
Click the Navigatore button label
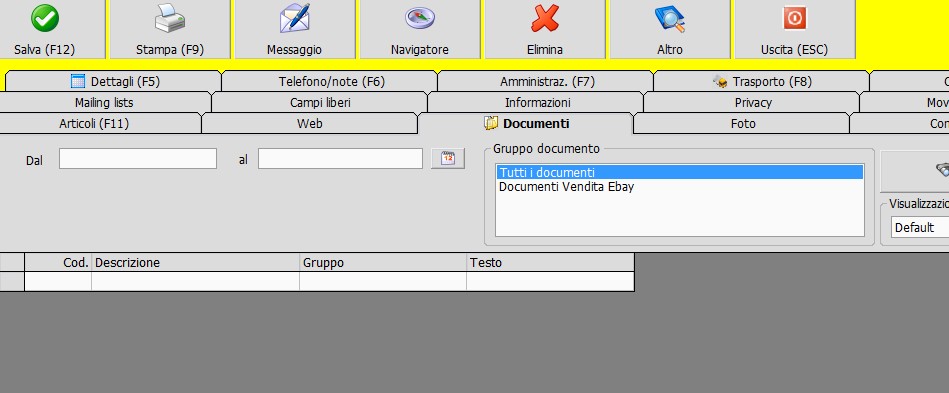[x=419, y=50]
